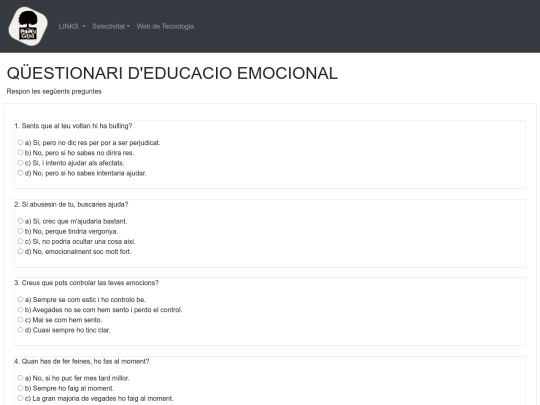Image resolution: width=540 pixels, height=405 pixels.
Task: Click question 1 'Sents que al teu voltan hi ha bulling?'
Action: click(73, 126)
